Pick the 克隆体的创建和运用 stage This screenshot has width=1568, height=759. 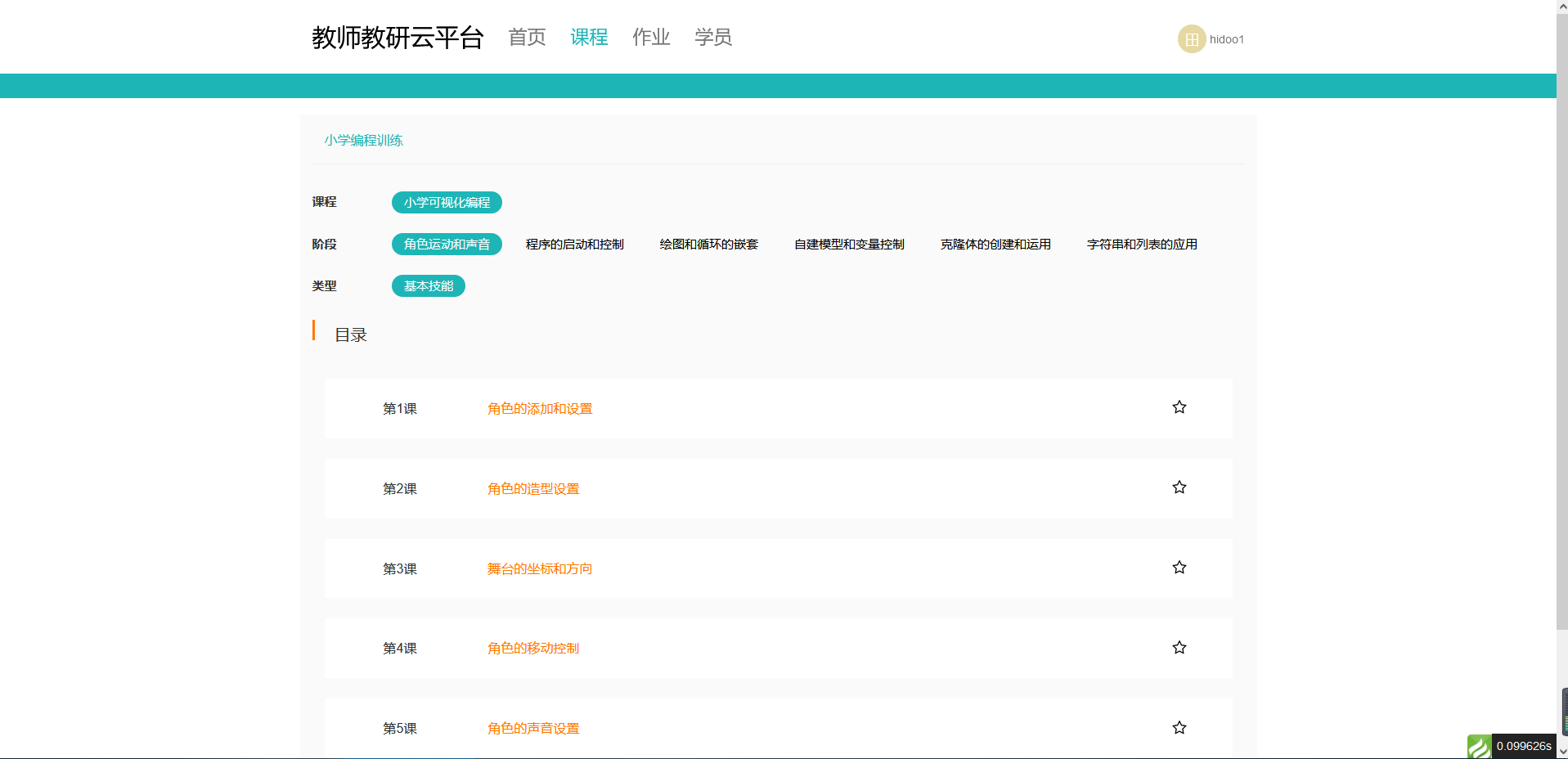995,245
